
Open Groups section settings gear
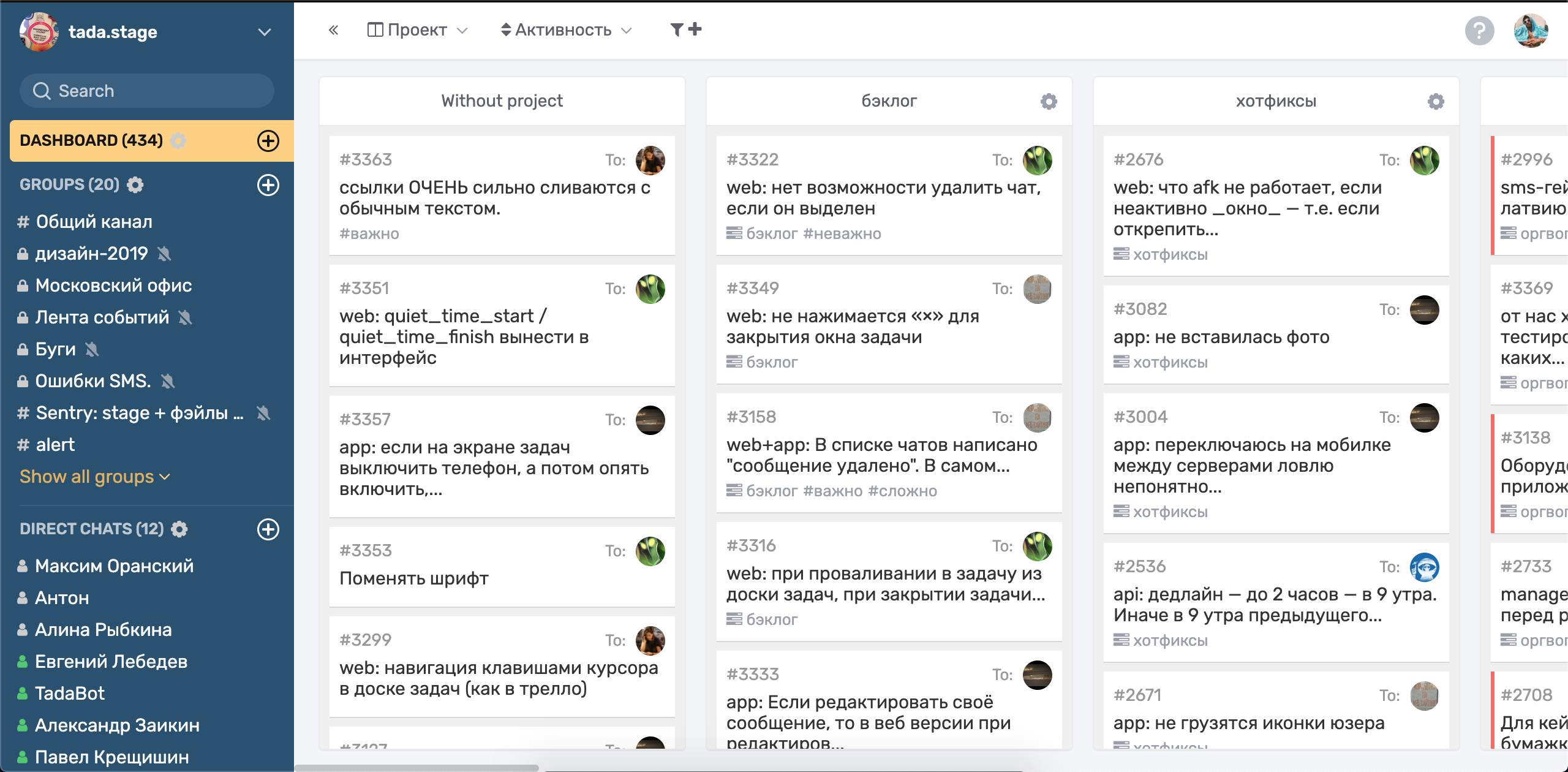[135, 185]
